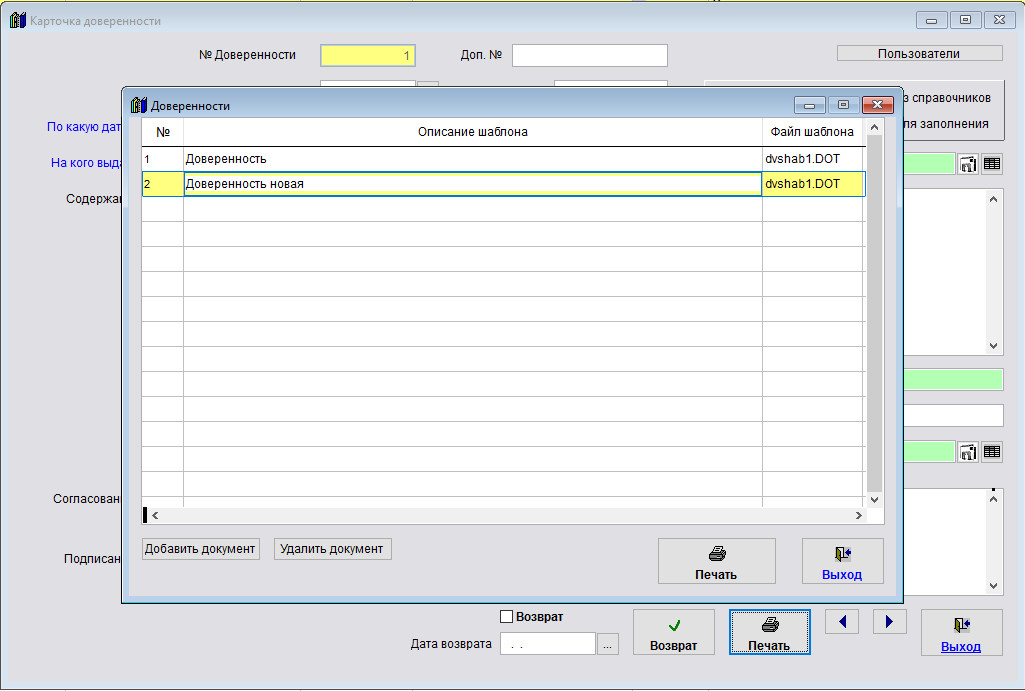
Task: Open date picker button next to Дата возврата
Action: click(608, 645)
